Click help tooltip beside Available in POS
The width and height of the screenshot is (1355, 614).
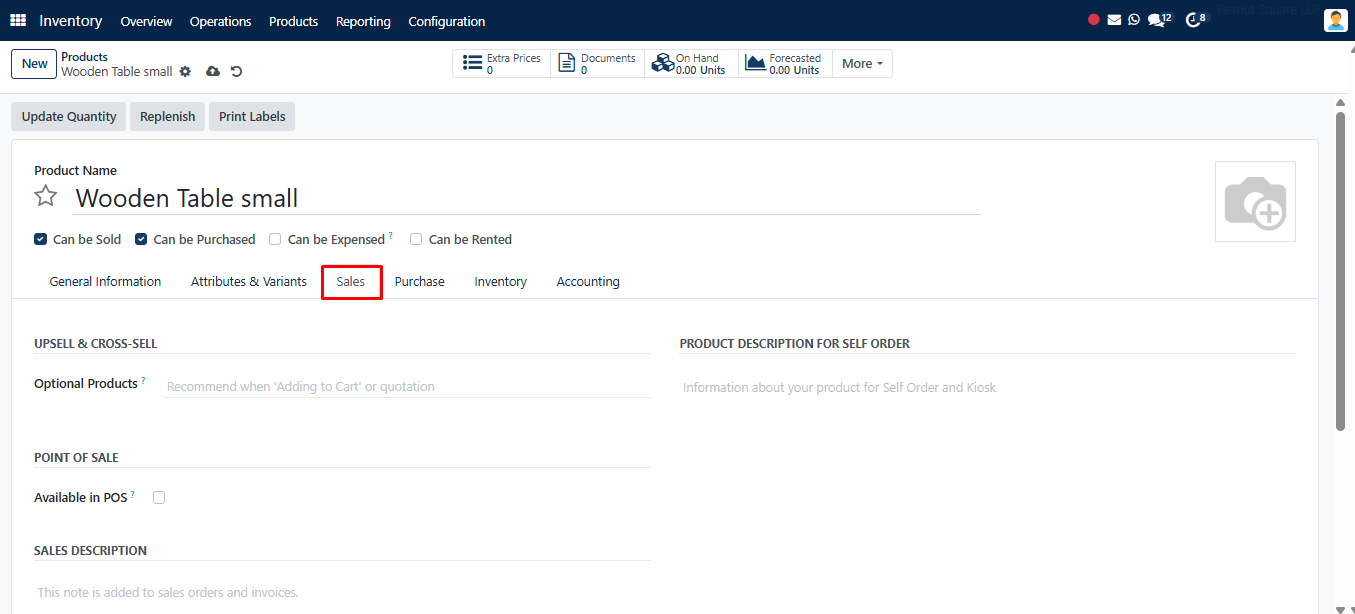(x=133, y=494)
